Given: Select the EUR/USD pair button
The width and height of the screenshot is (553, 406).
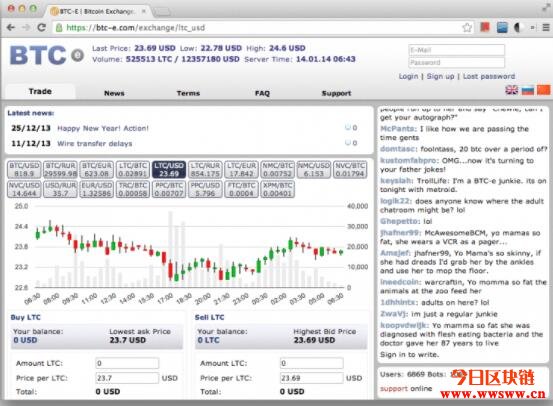Looking at the screenshot, I should tap(97, 189).
